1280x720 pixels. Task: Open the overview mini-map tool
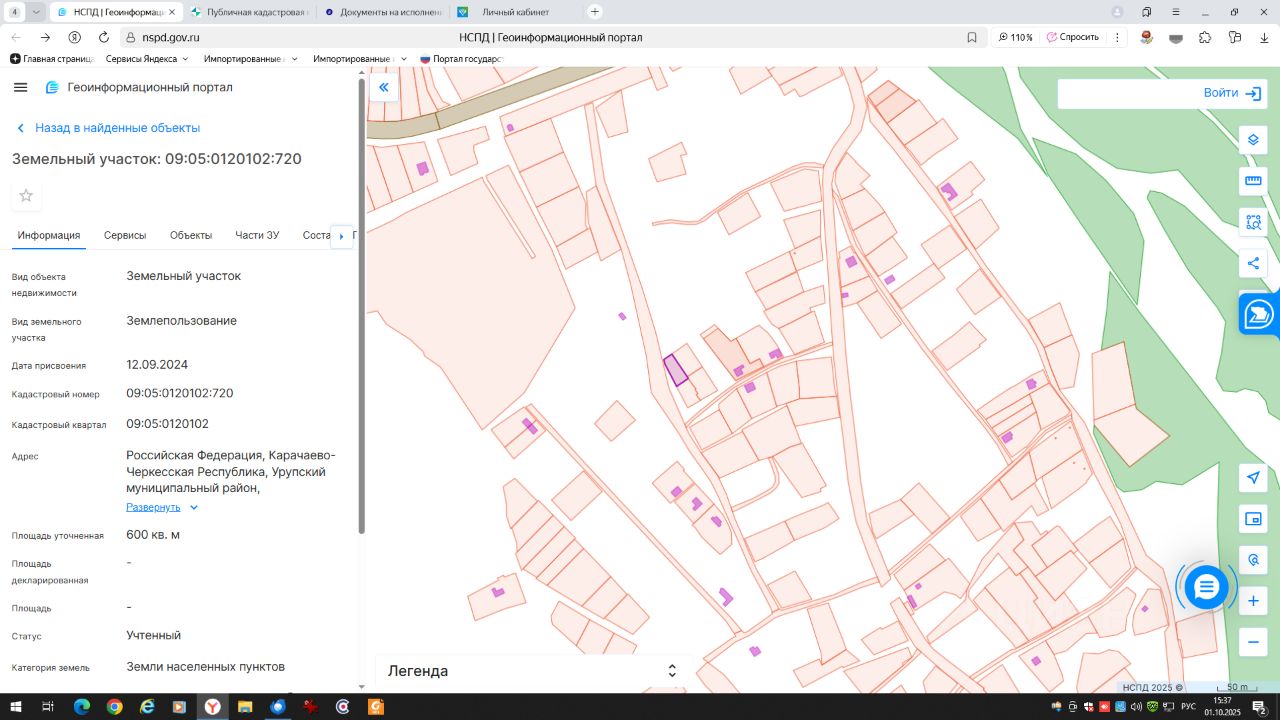[x=1253, y=519]
